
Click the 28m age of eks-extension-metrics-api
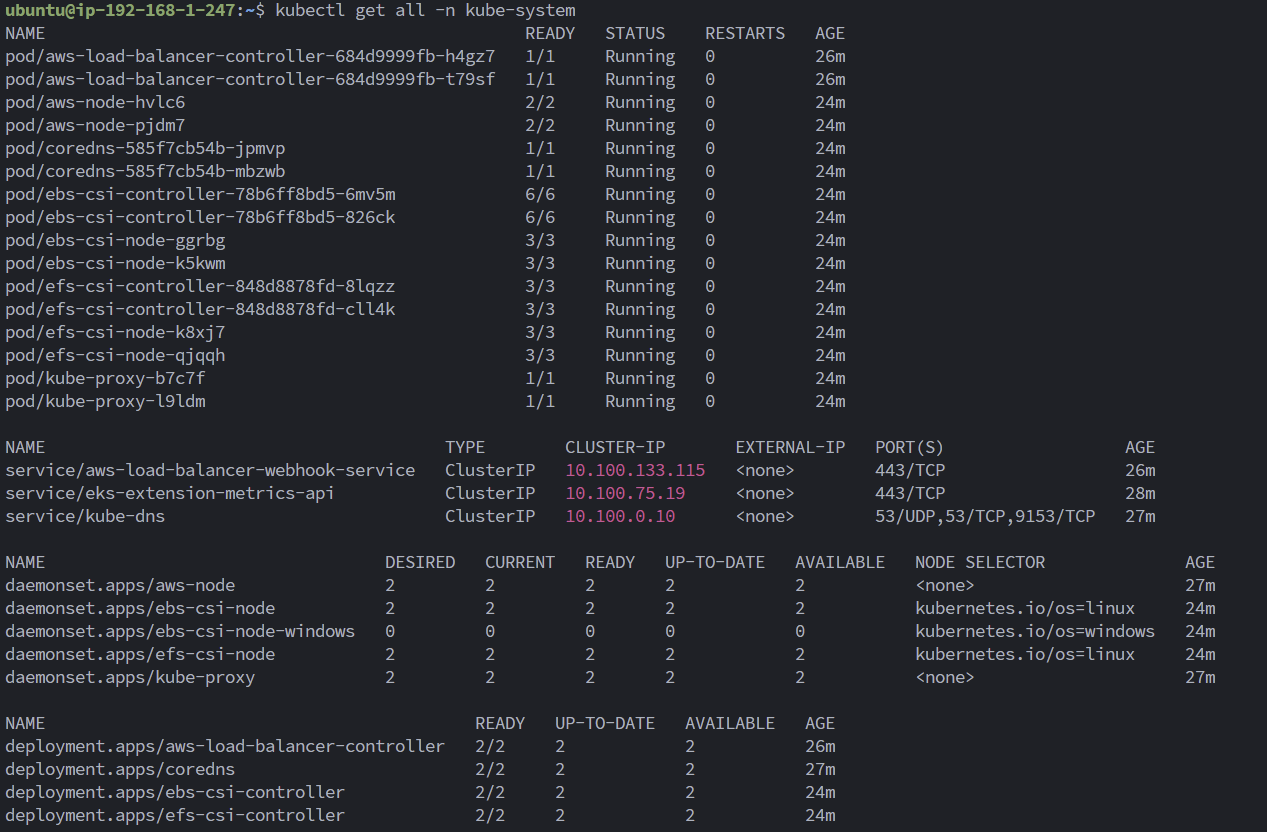click(x=1140, y=493)
